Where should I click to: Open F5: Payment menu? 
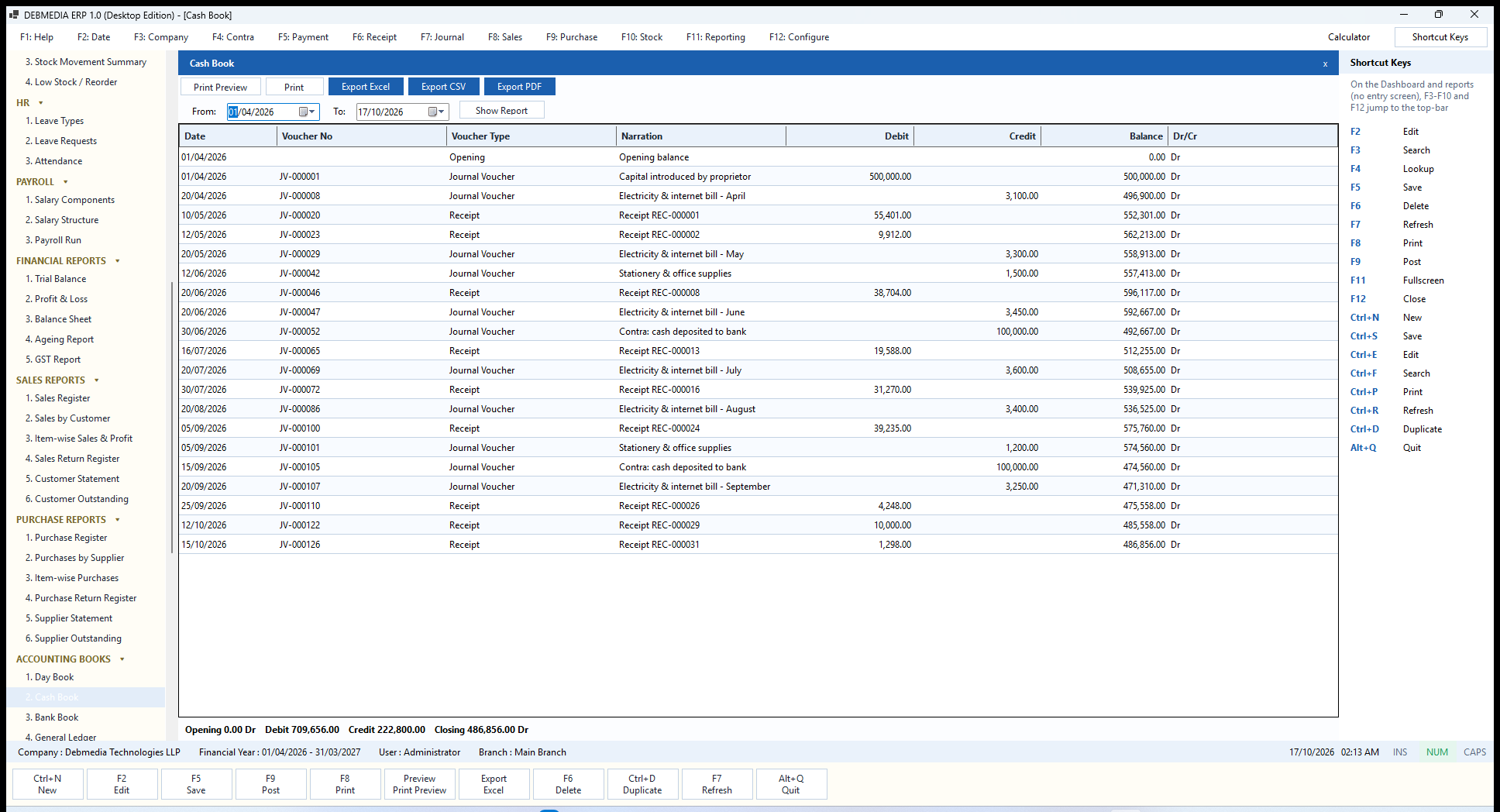click(303, 37)
